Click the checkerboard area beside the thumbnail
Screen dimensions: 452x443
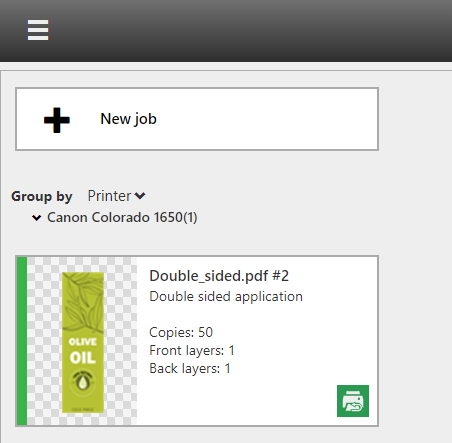click(121, 341)
